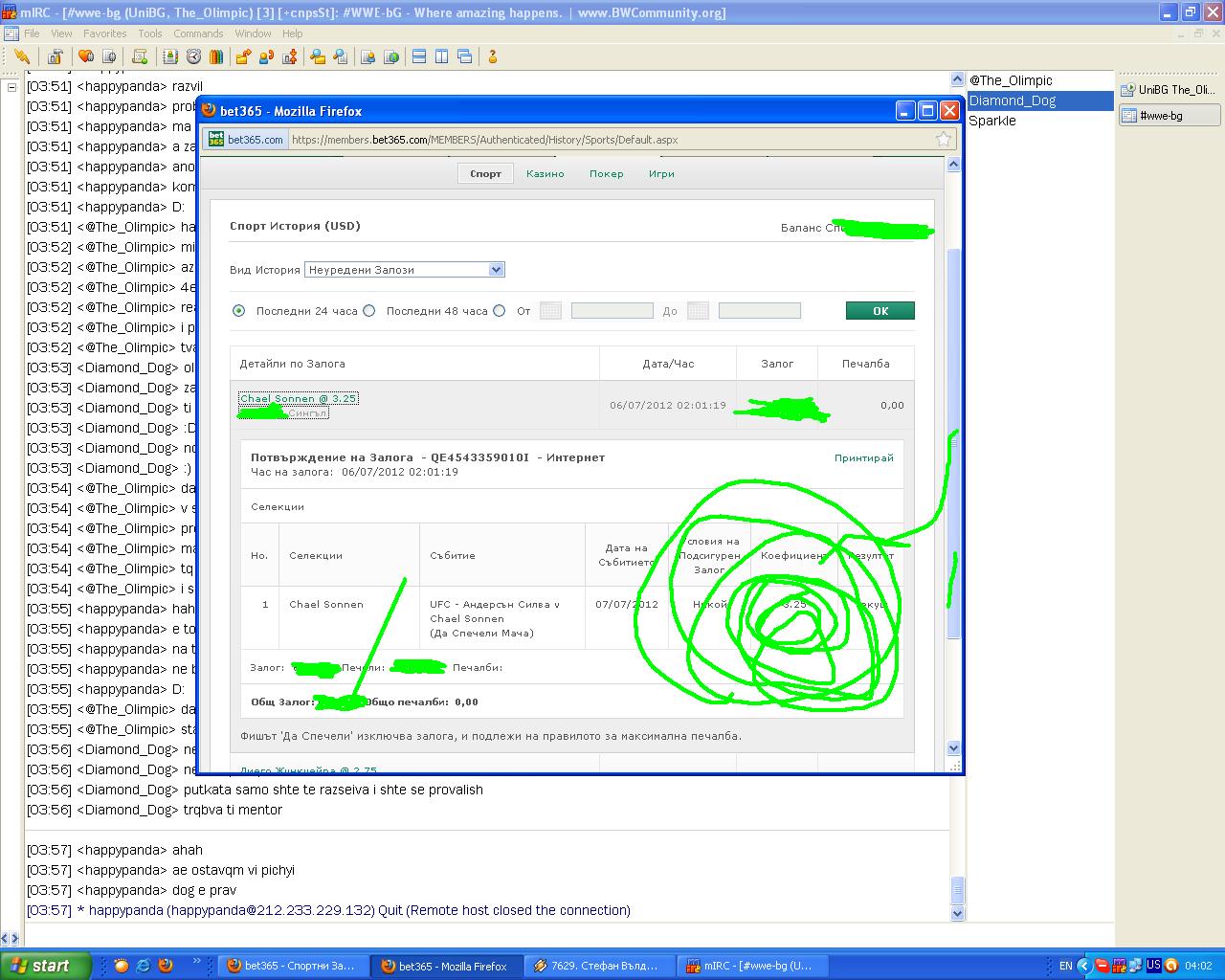1225x980 pixels.
Task: Open calendar picker next to От
Action: (550, 310)
